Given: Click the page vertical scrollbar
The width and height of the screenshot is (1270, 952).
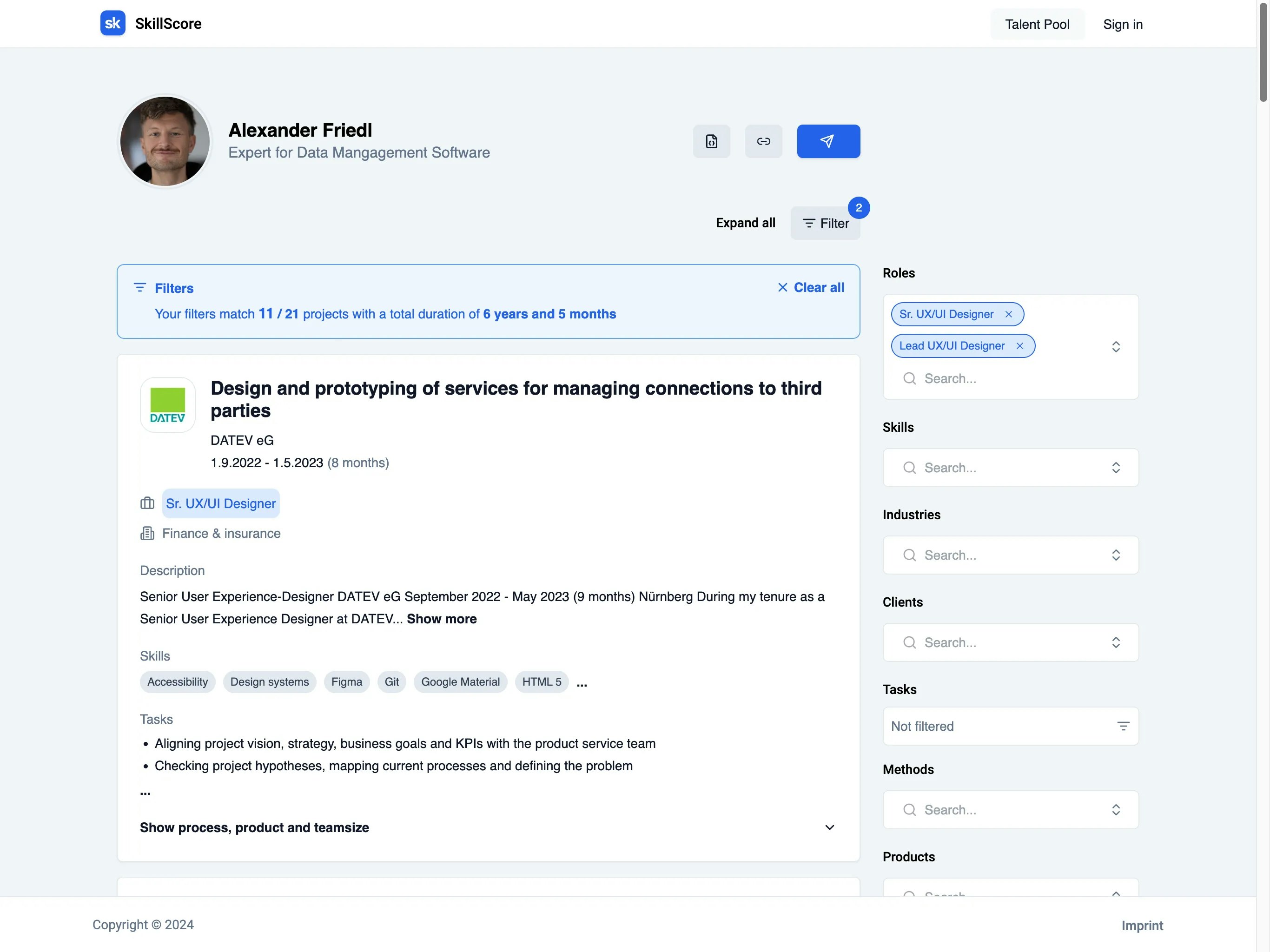Looking at the screenshot, I should coord(1263,52).
